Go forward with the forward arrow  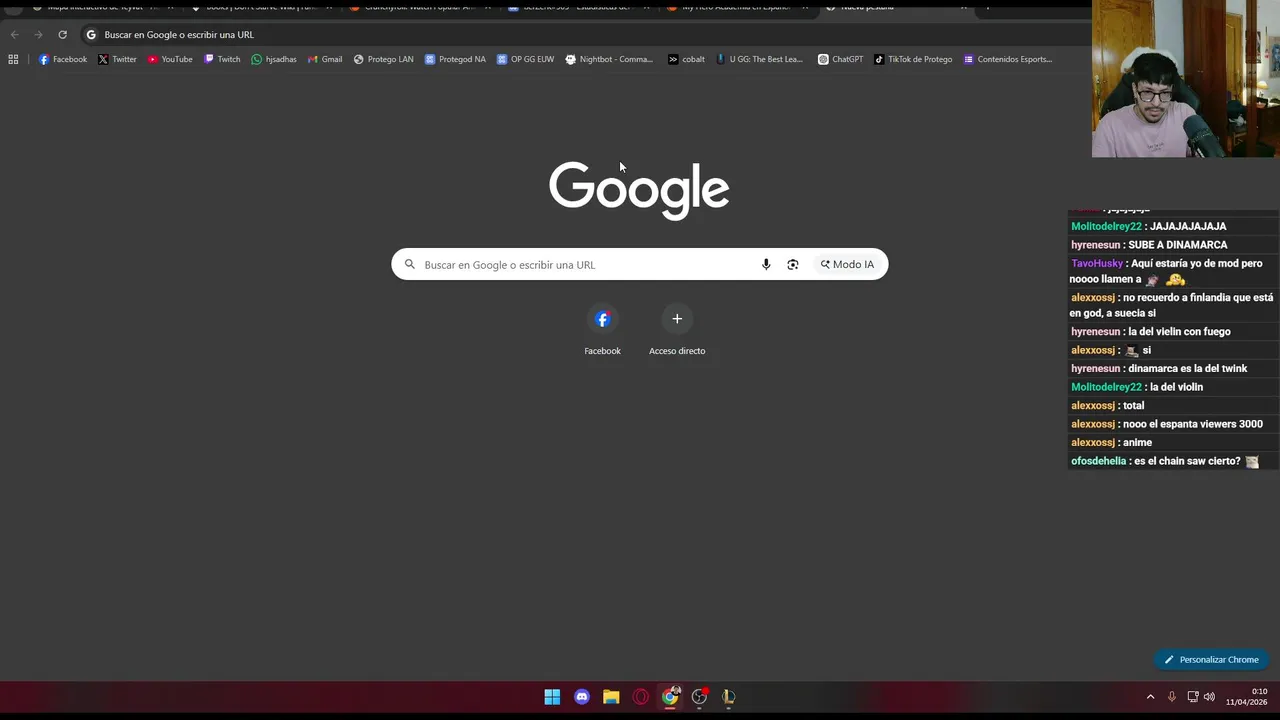(x=38, y=34)
